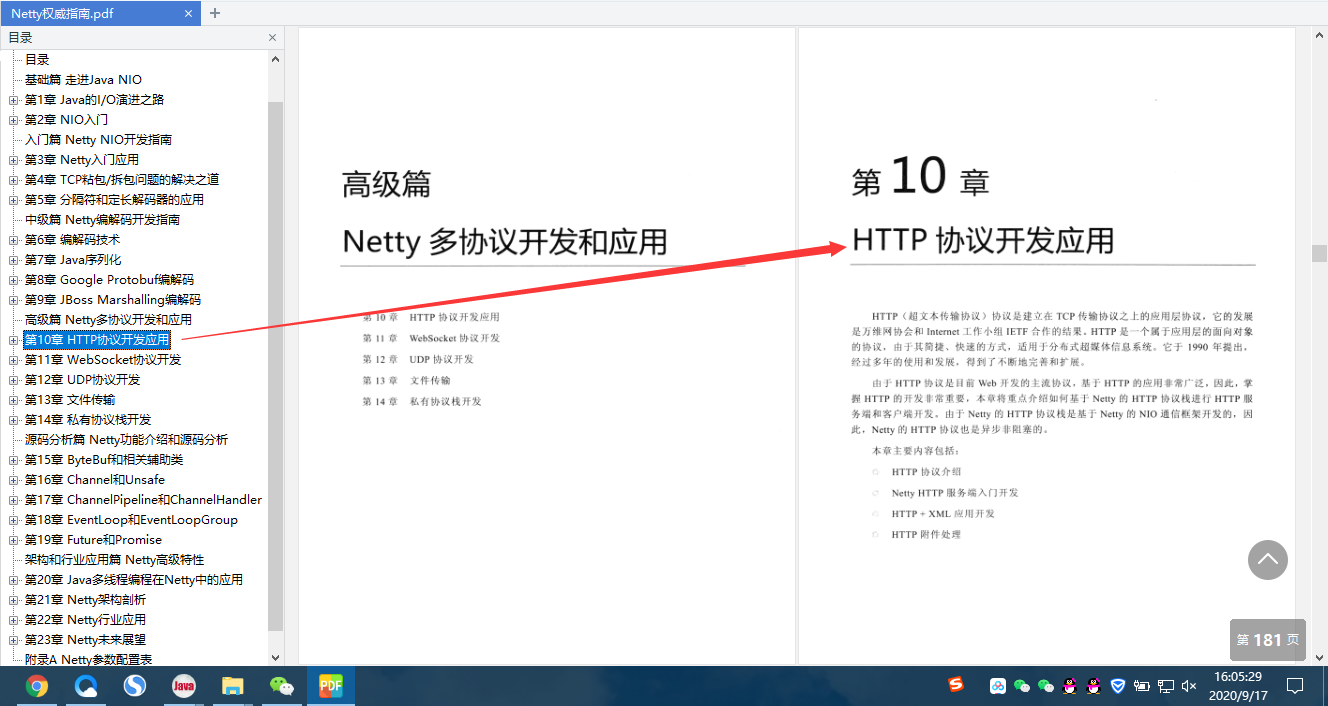Open File Explorer from the taskbar
Viewport: 1328px width, 706px height.
pos(233,686)
